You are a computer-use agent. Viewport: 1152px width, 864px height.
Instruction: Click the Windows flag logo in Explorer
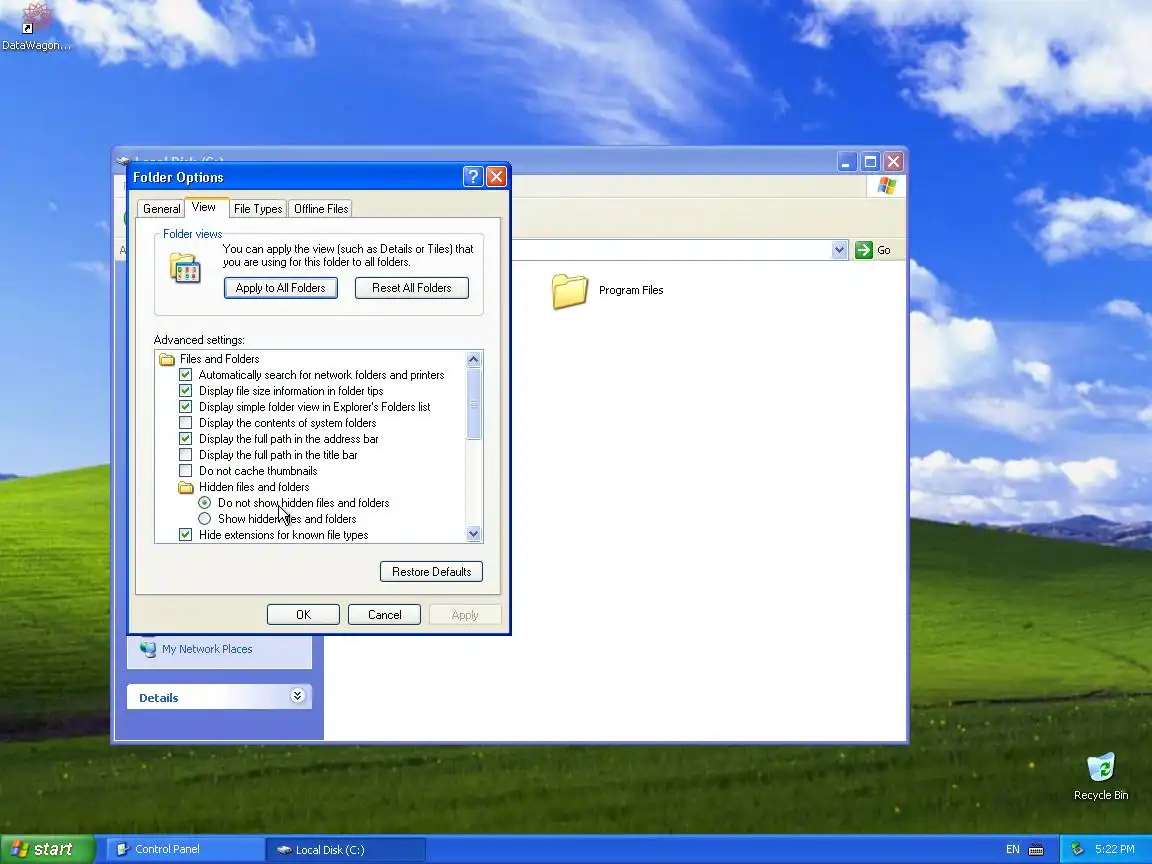(887, 186)
